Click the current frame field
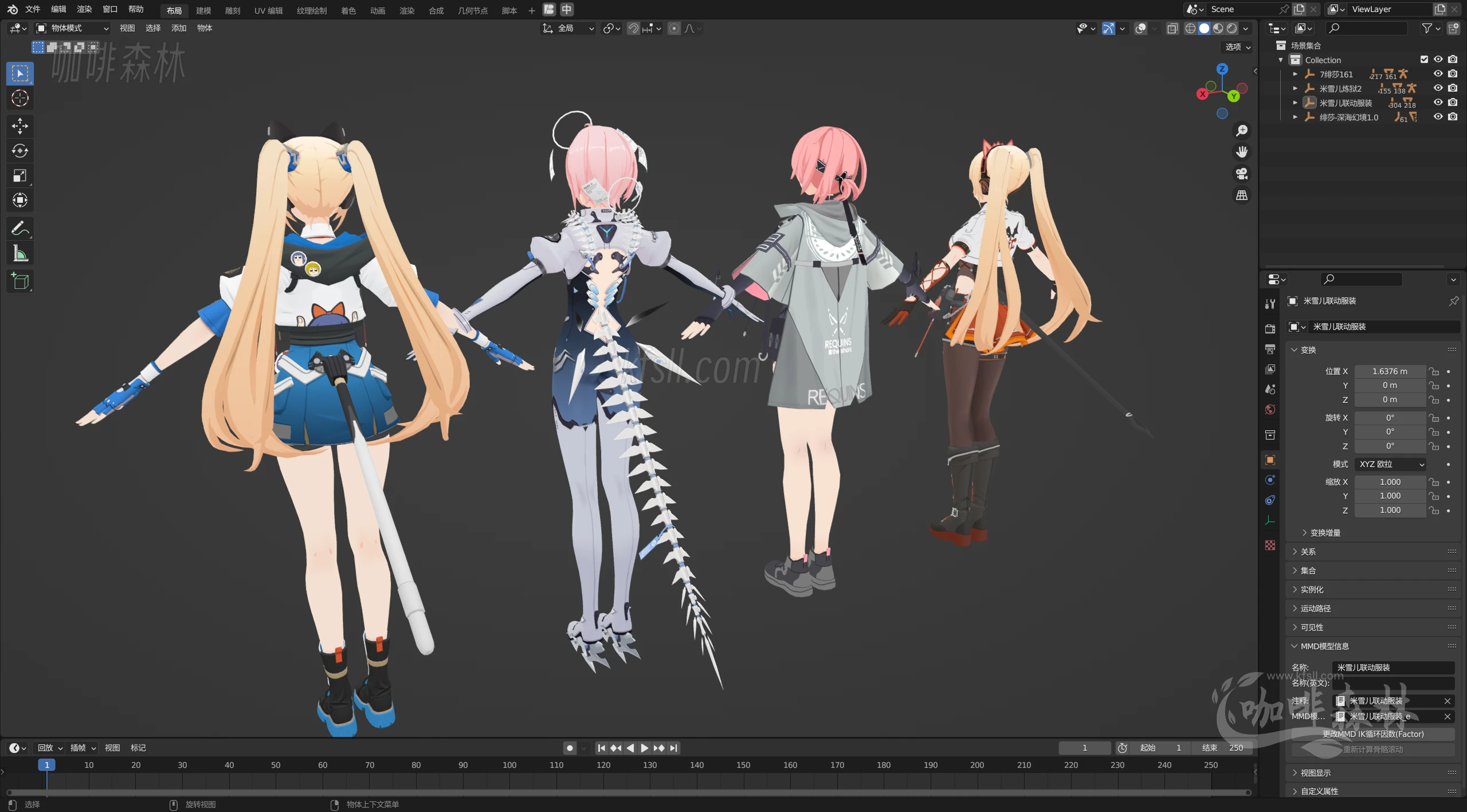 (1085, 748)
